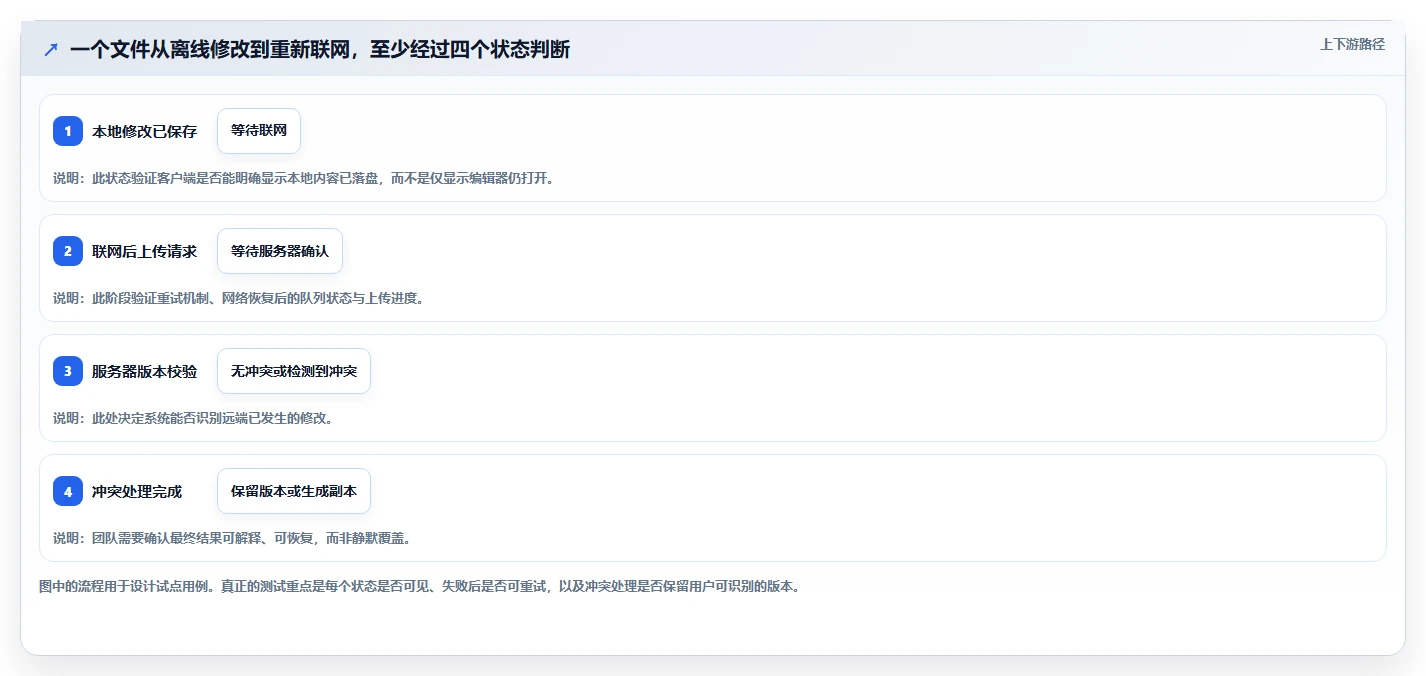This screenshot has width=1426, height=676.
Task: Select the 联网后上传请求 step title
Action: (144, 251)
